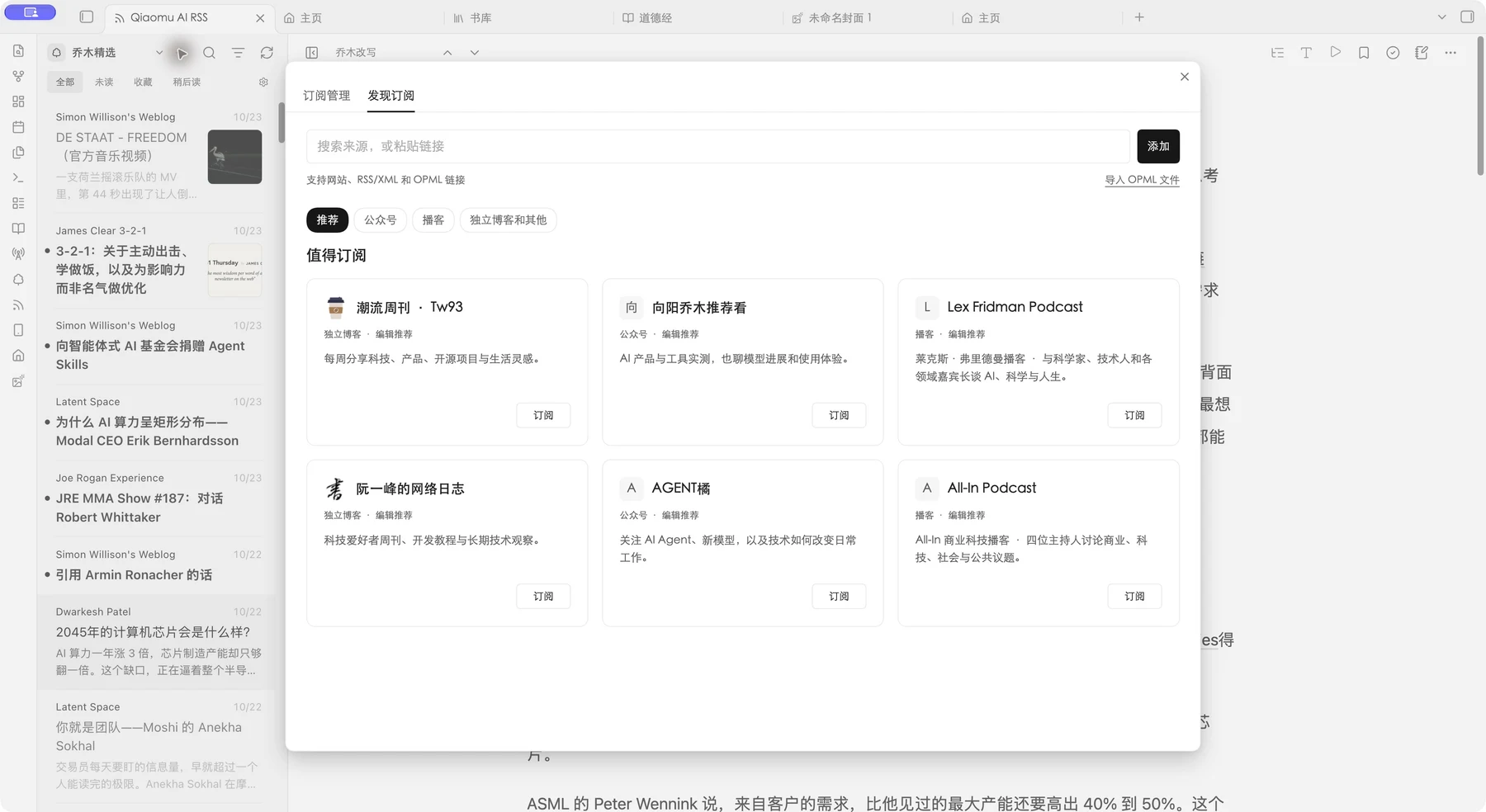
Task: Toggle the left sidebar panel icon in the tab bar
Action: pyautogui.click(x=87, y=17)
